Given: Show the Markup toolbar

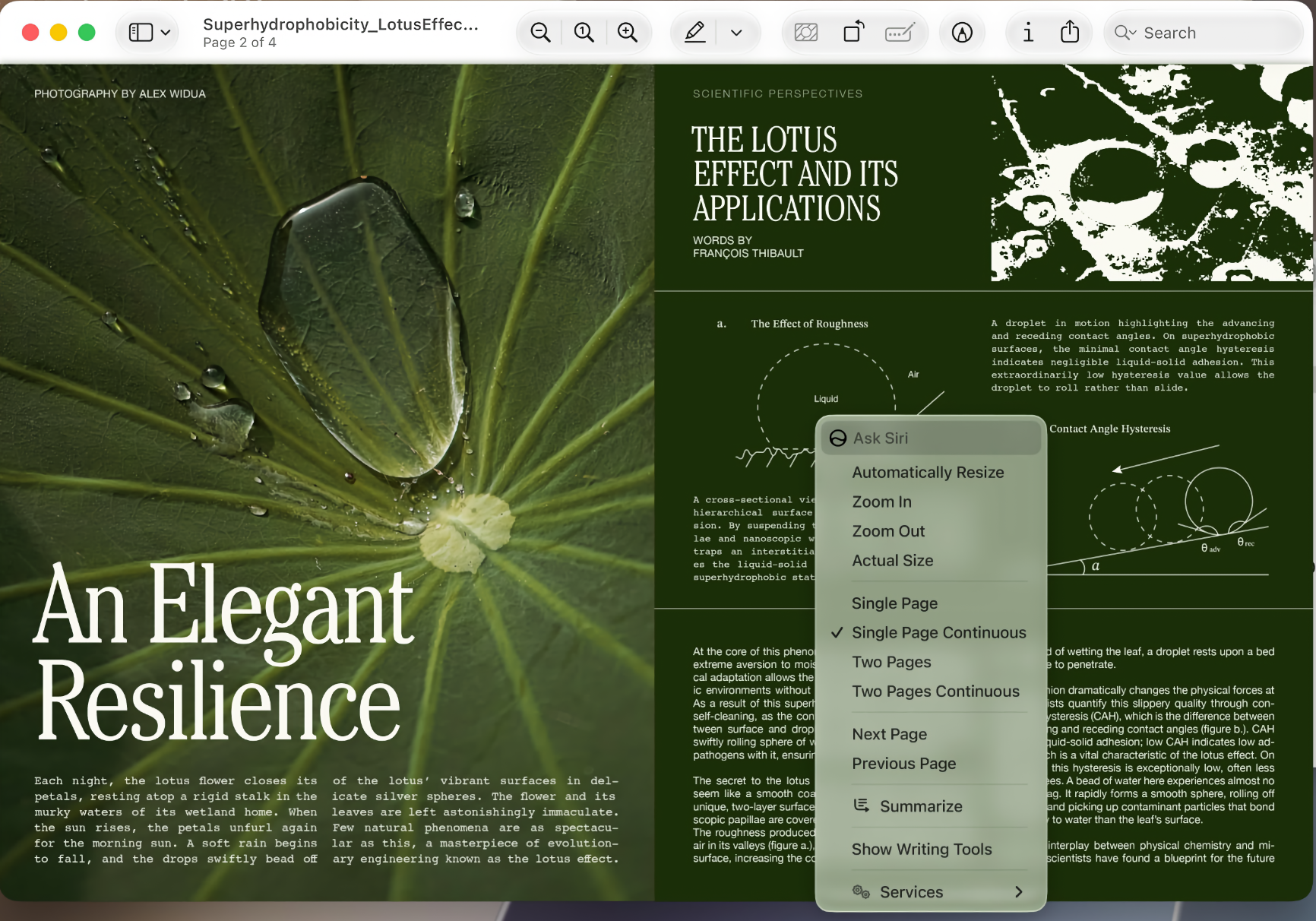Looking at the screenshot, I should 962,33.
